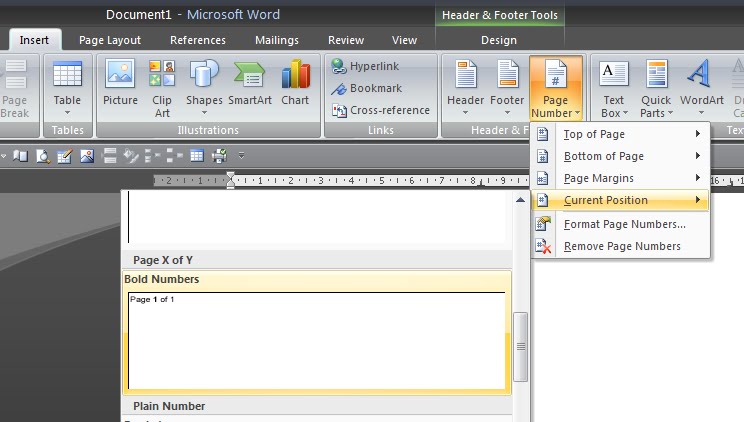Choose Page Margins menu item
744x422 pixels.
point(620,178)
